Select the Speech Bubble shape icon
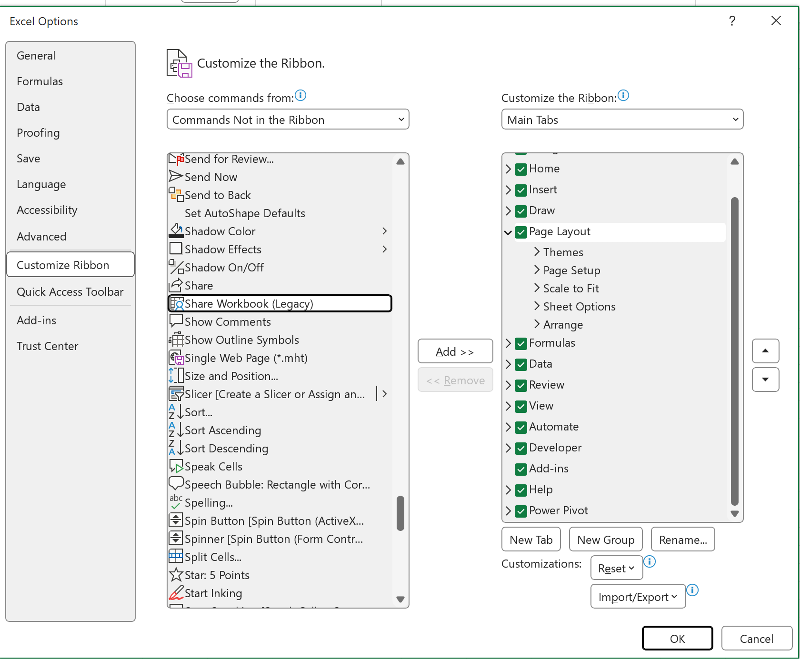The width and height of the screenshot is (800, 659). [x=176, y=484]
